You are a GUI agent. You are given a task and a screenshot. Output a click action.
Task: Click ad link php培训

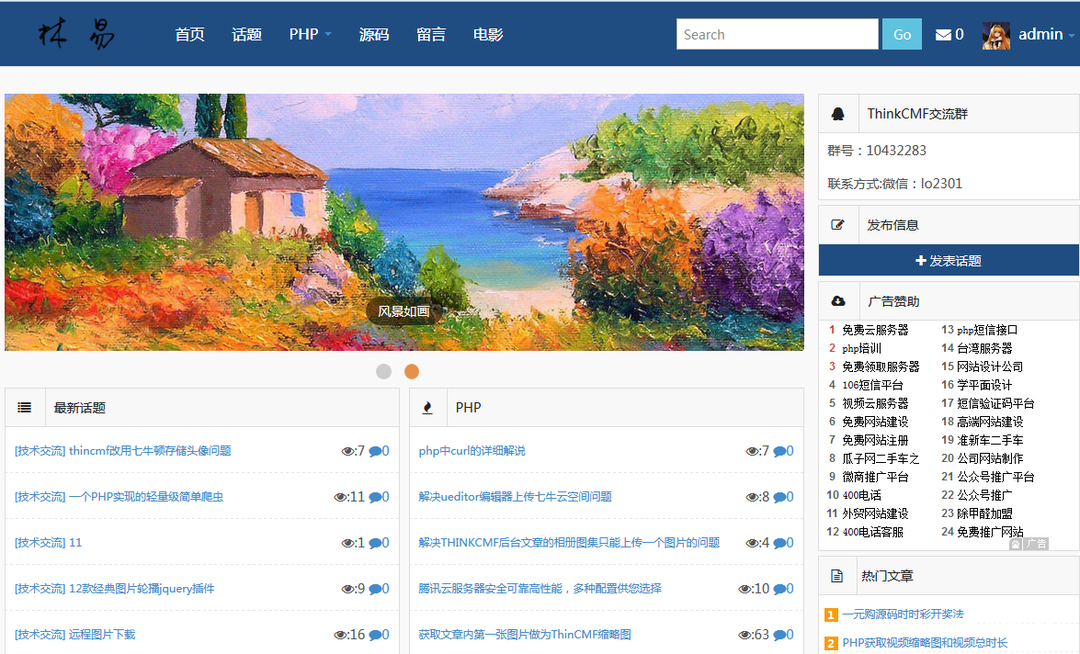click(x=862, y=348)
